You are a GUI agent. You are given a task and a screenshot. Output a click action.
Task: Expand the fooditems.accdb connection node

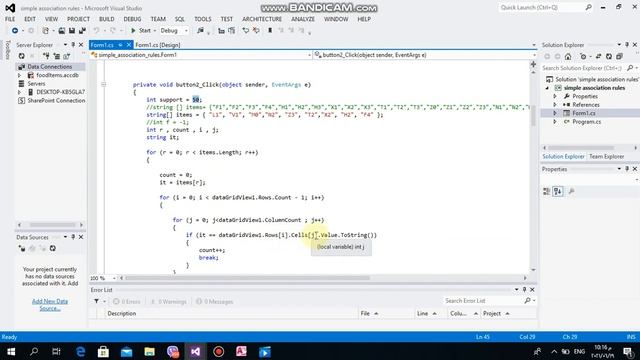19,76
